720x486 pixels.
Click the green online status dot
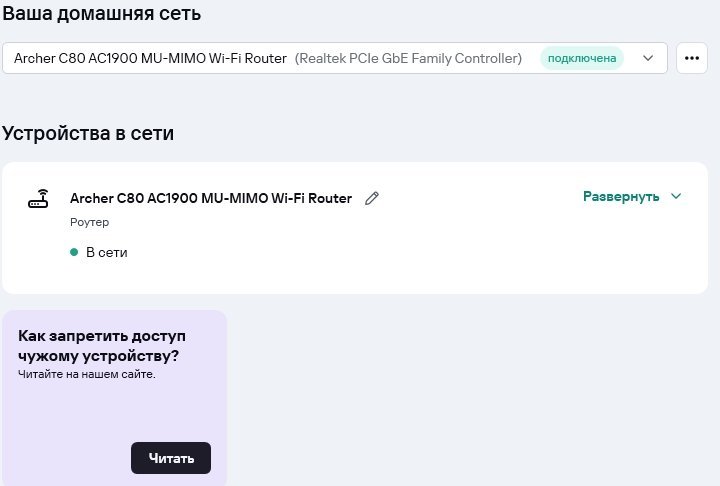pos(74,253)
